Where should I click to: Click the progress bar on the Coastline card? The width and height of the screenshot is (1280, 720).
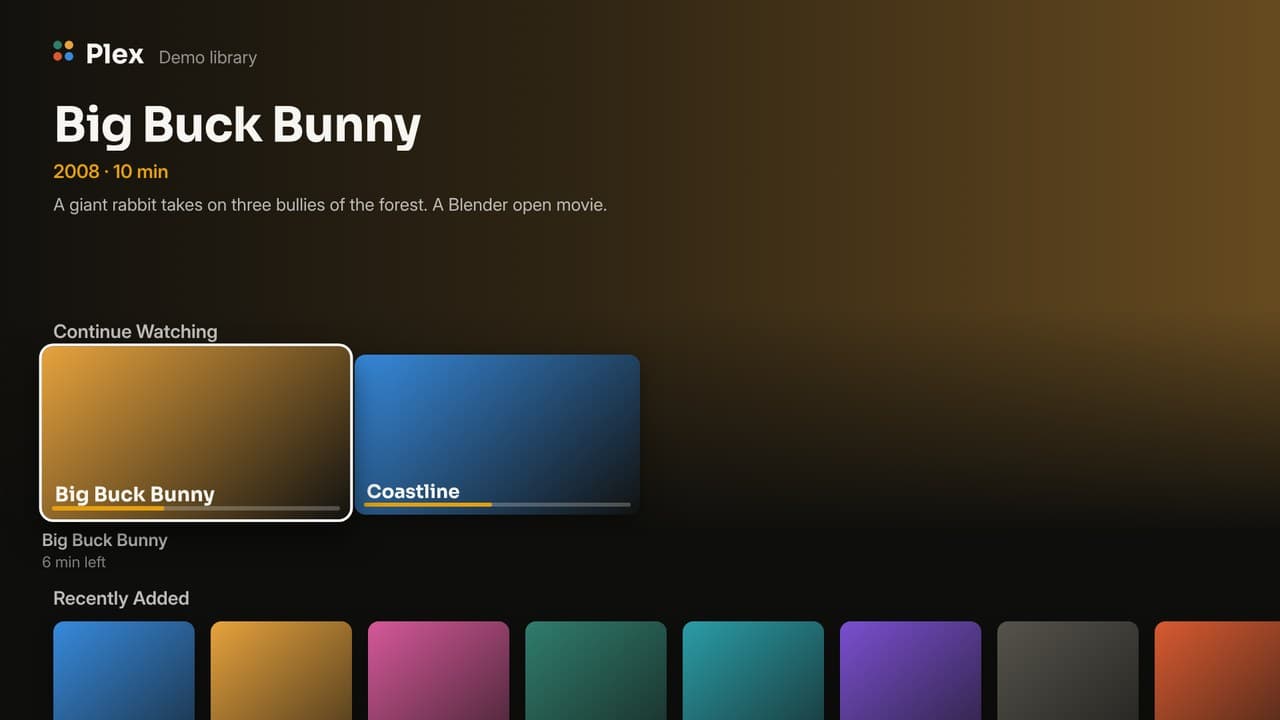point(497,504)
